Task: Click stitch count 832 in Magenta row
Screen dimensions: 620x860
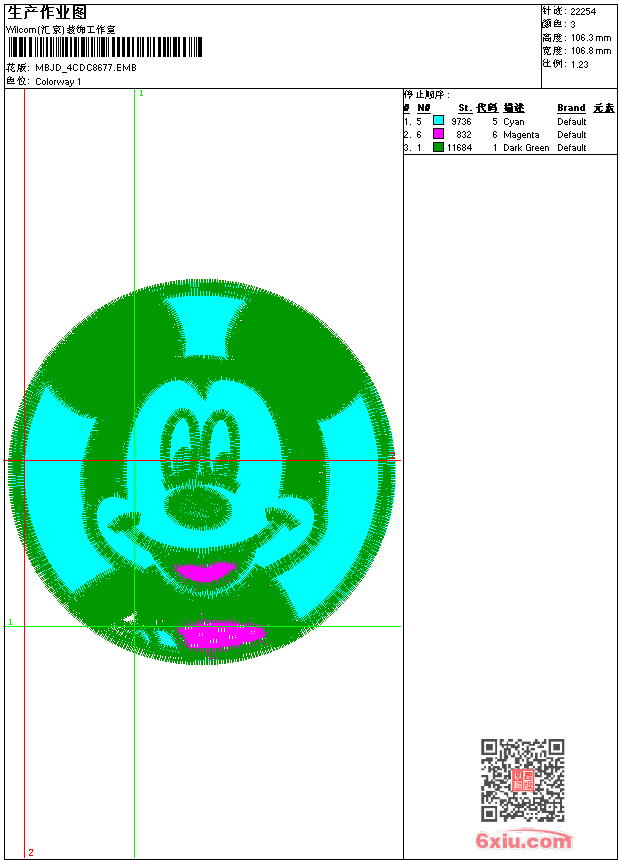Action: 464,135
